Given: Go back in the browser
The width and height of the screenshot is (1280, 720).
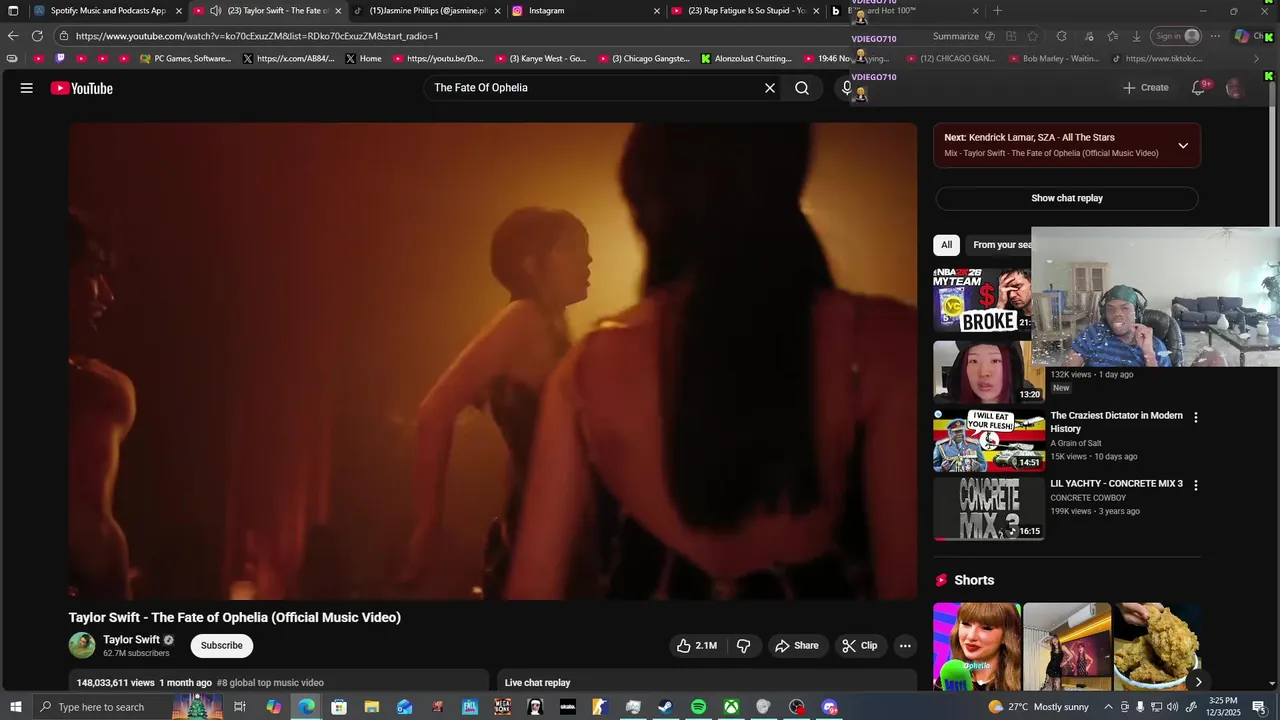Looking at the screenshot, I should pos(13,36).
